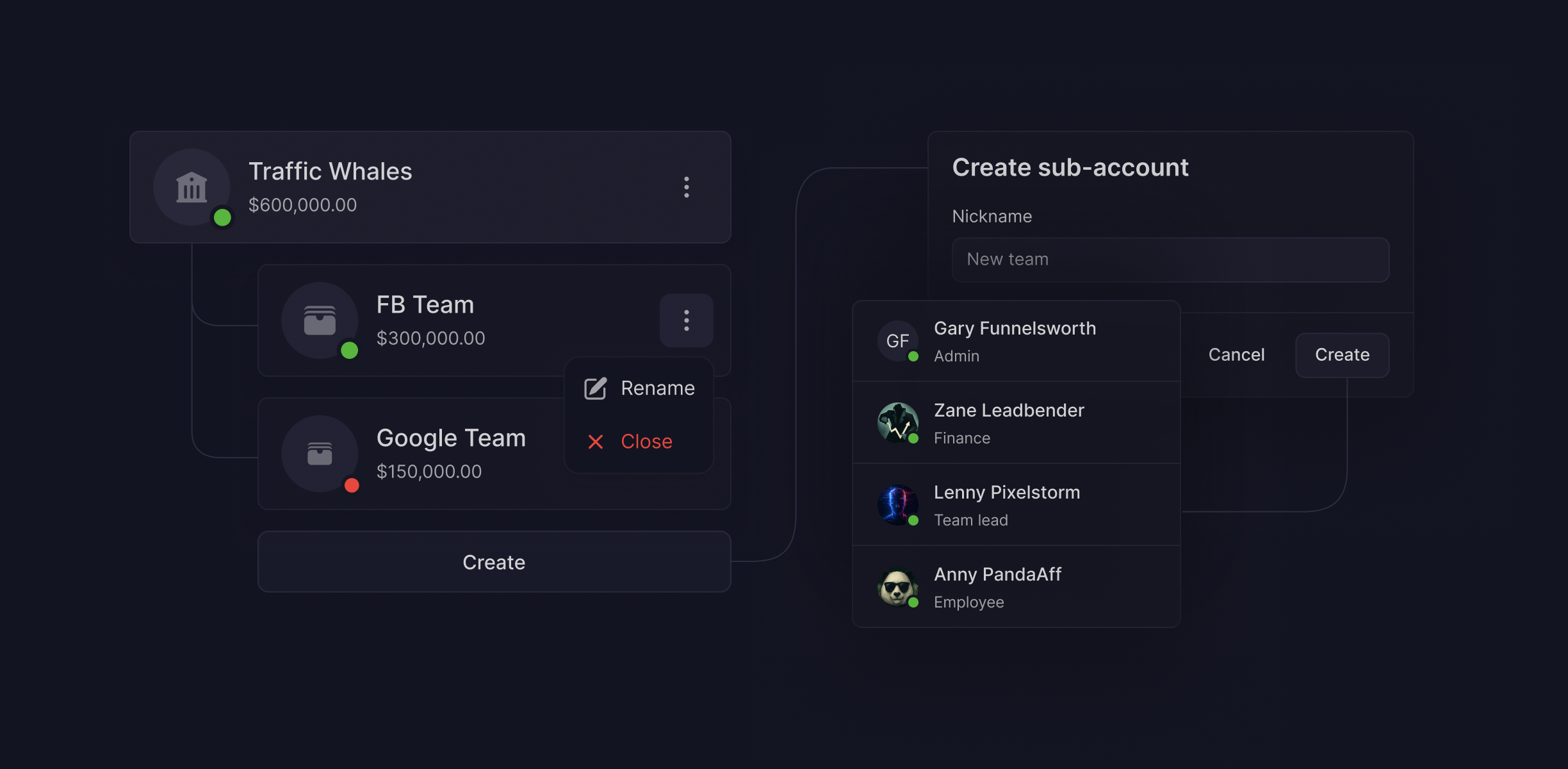Confirm with Create in the sub-account dialog
The height and width of the screenshot is (769, 1568).
tap(1342, 355)
